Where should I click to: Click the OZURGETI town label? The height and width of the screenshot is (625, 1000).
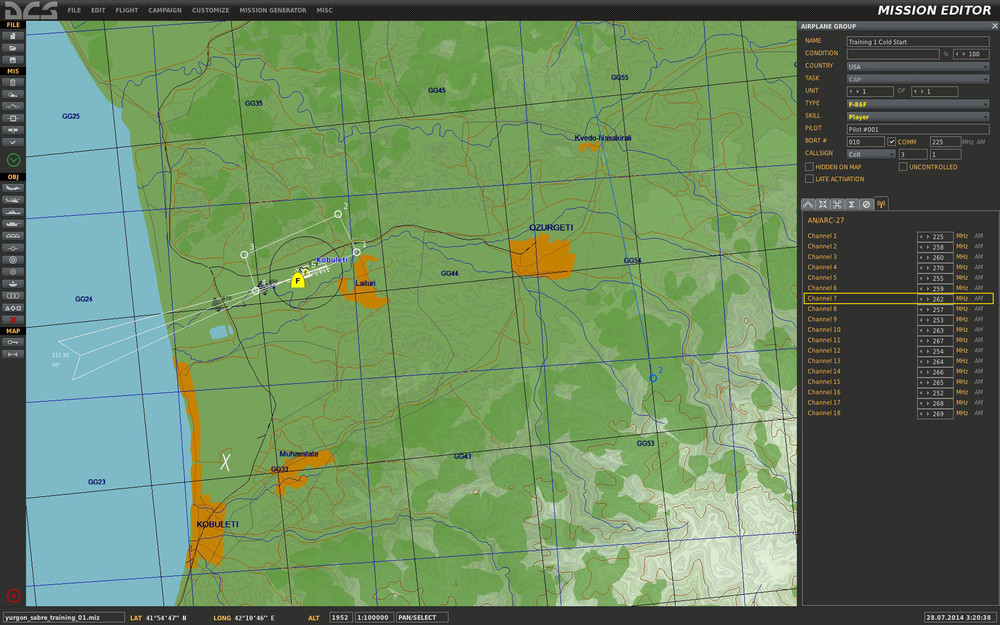pyautogui.click(x=551, y=227)
